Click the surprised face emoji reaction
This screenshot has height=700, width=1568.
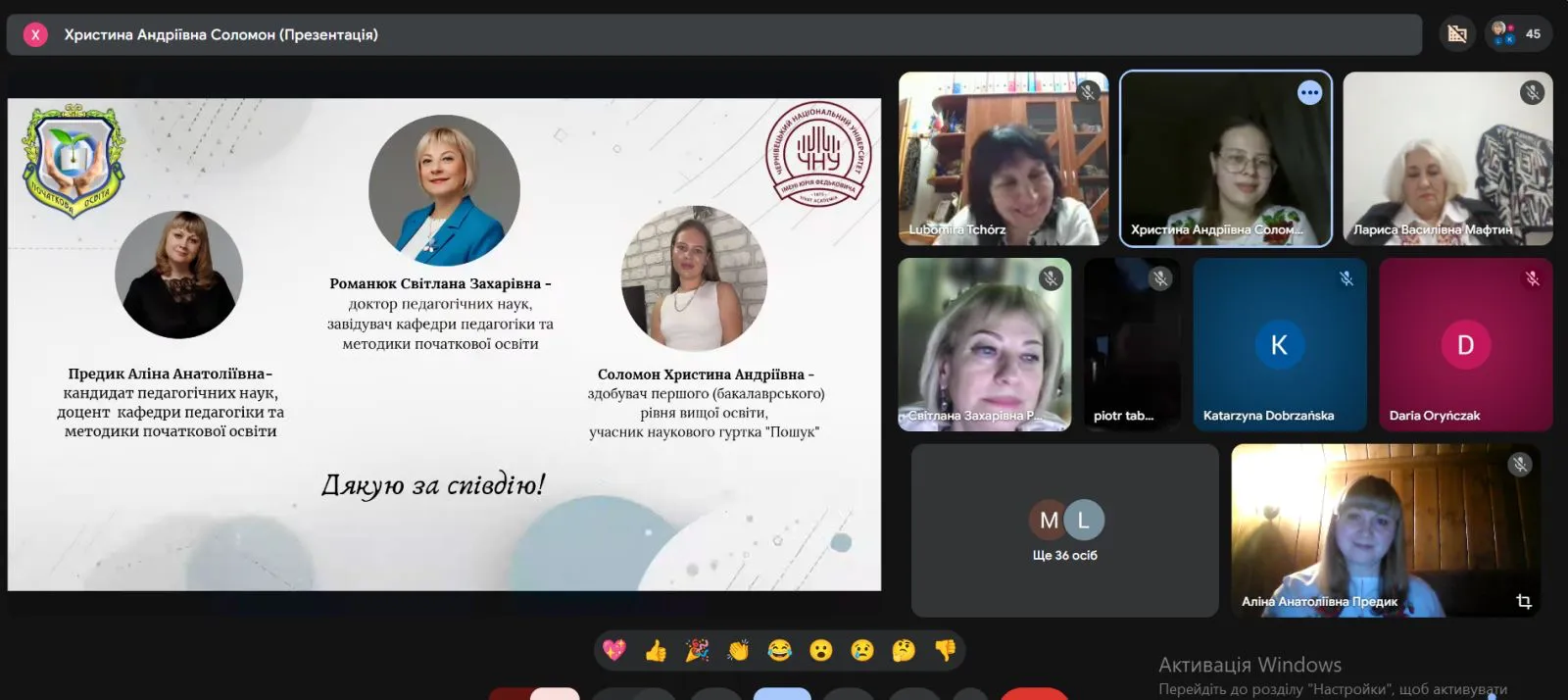tap(821, 650)
